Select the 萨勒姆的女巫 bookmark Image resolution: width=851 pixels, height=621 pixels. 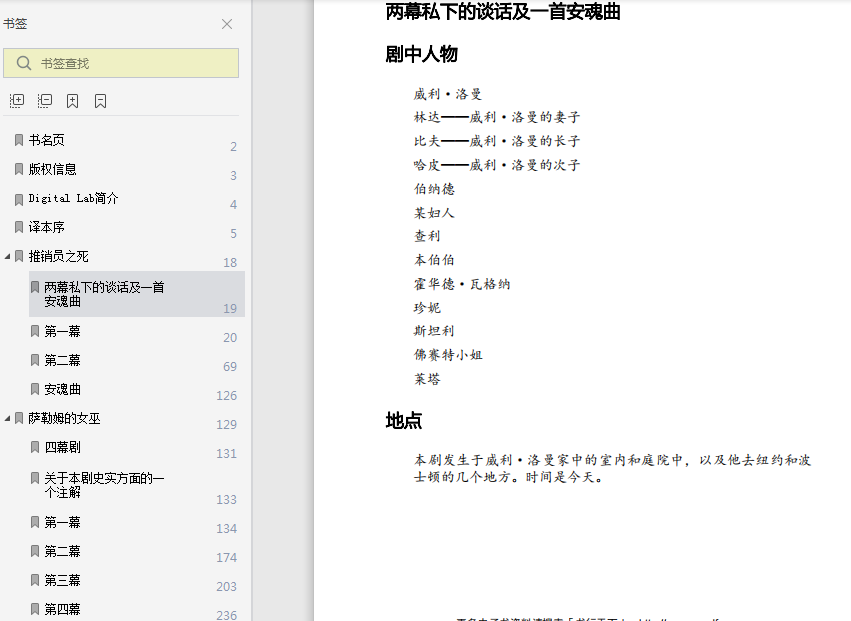[65, 419]
